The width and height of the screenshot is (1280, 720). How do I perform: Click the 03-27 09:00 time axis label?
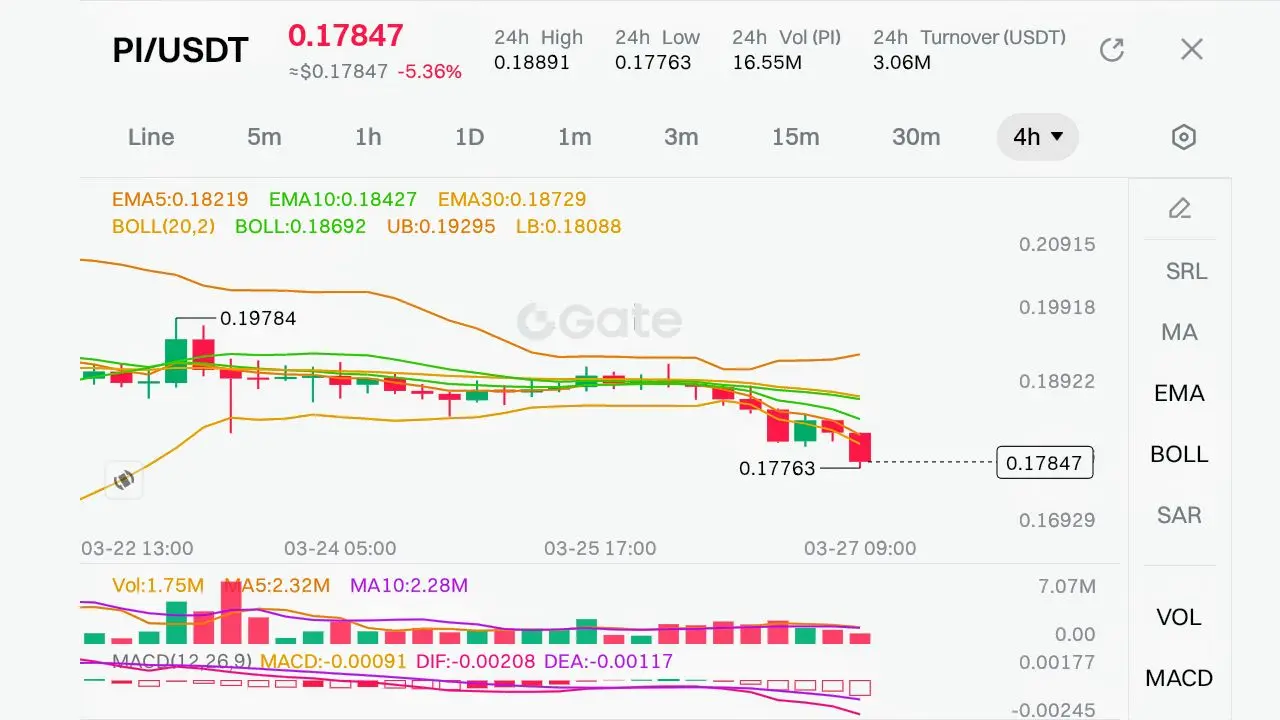(x=860, y=548)
